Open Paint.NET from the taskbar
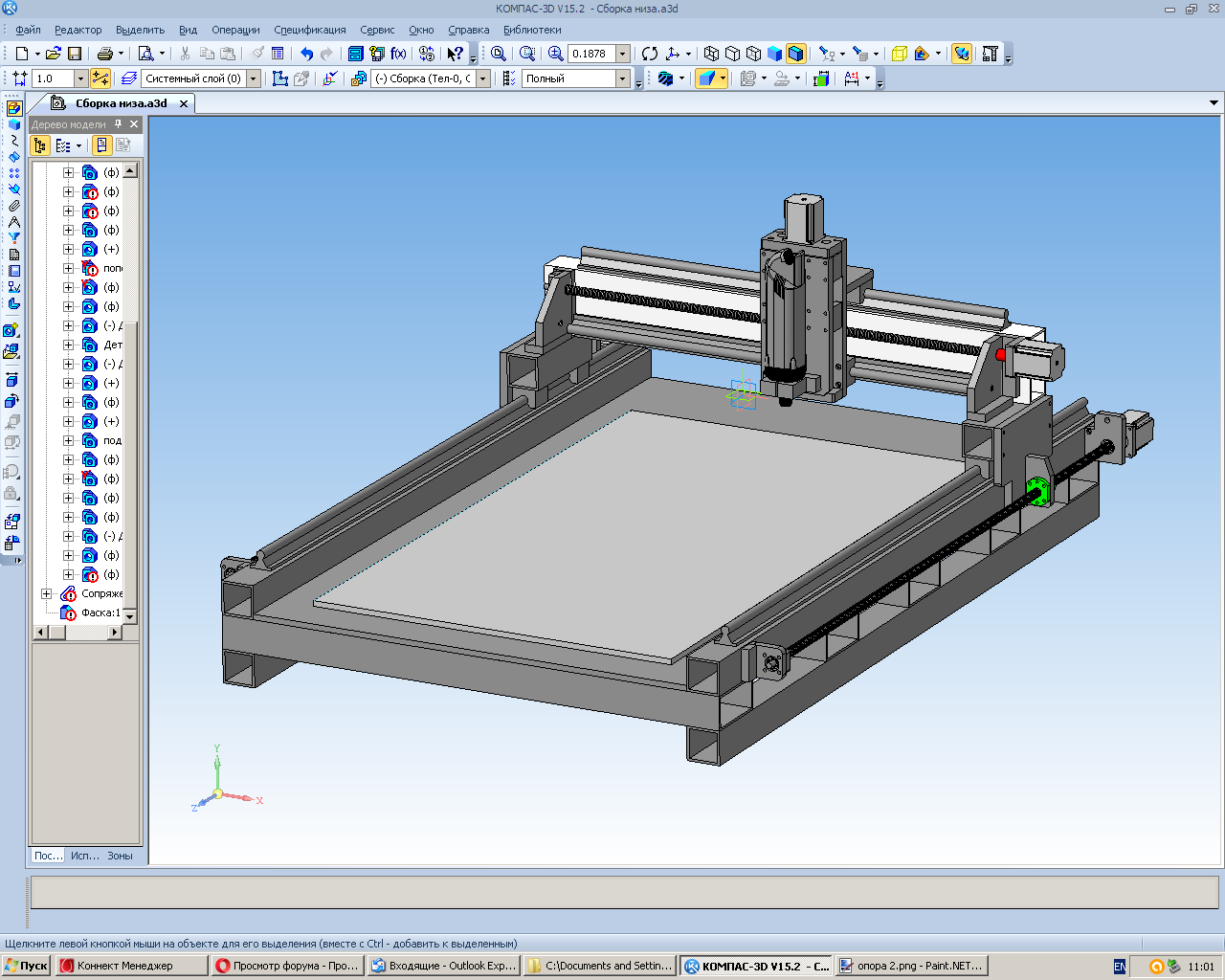This screenshot has width=1225, height=980. pos(911,966)
